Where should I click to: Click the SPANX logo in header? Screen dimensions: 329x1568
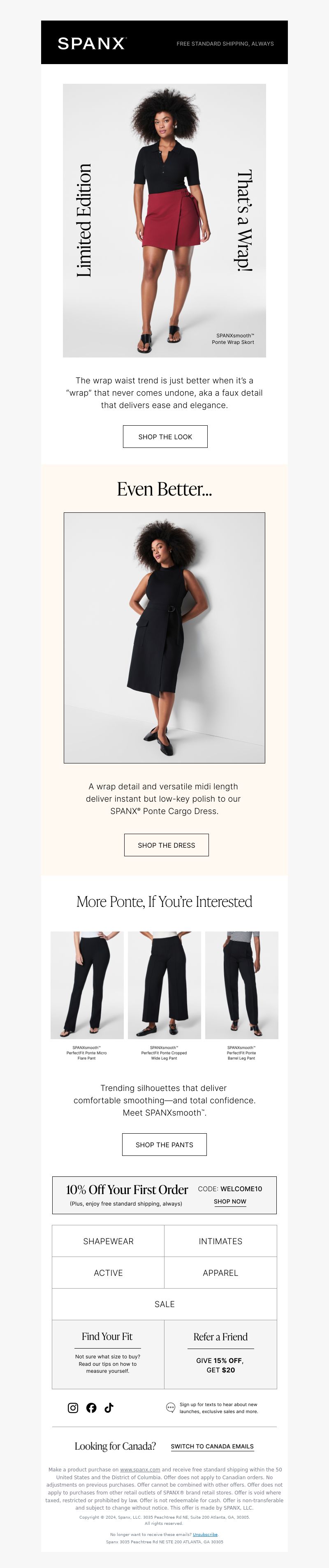click(92, 43)
